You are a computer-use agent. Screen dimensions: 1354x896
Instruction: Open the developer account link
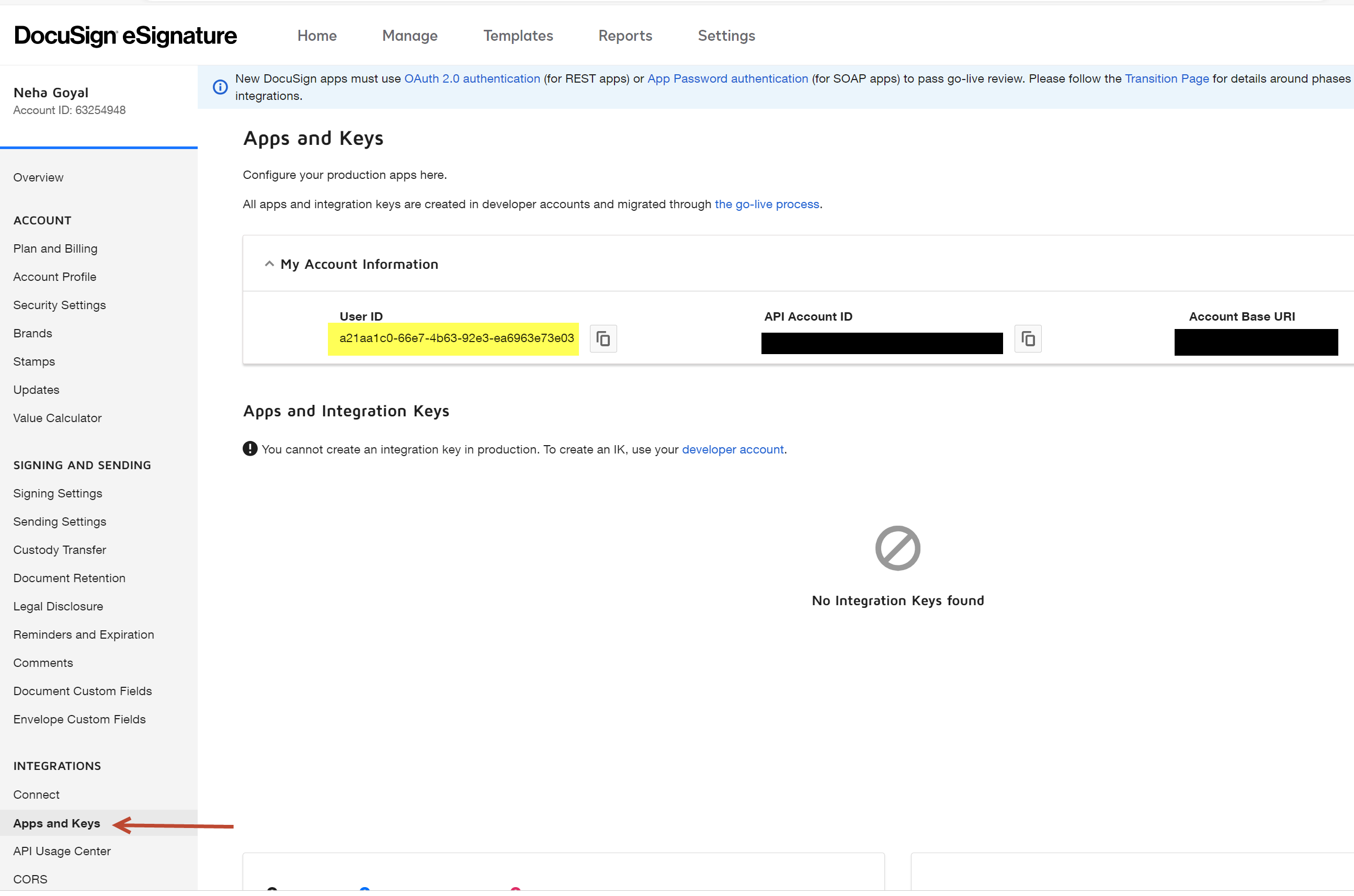(x=732, y=449)
